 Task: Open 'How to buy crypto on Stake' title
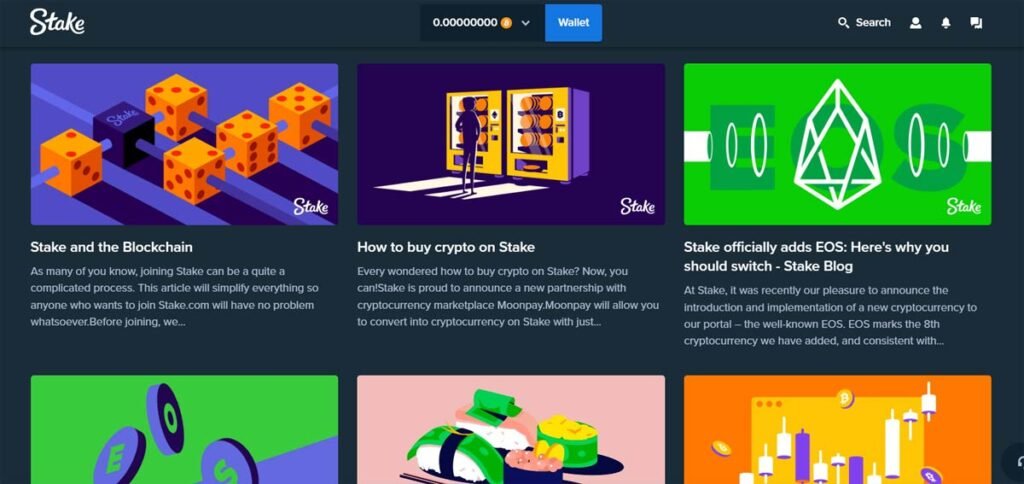click(446, 247)
